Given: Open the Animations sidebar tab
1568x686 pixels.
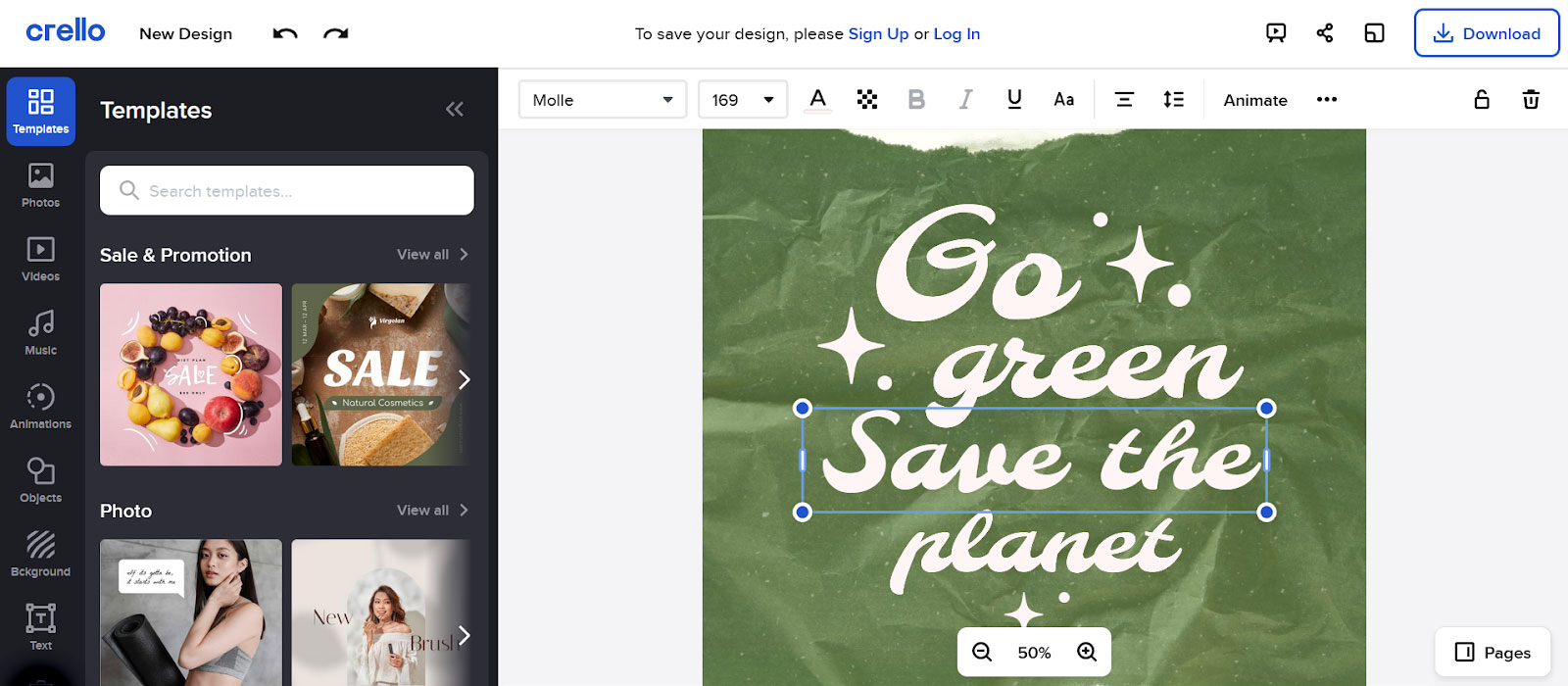Looking at the screenshot, I should tap(41, 407).
